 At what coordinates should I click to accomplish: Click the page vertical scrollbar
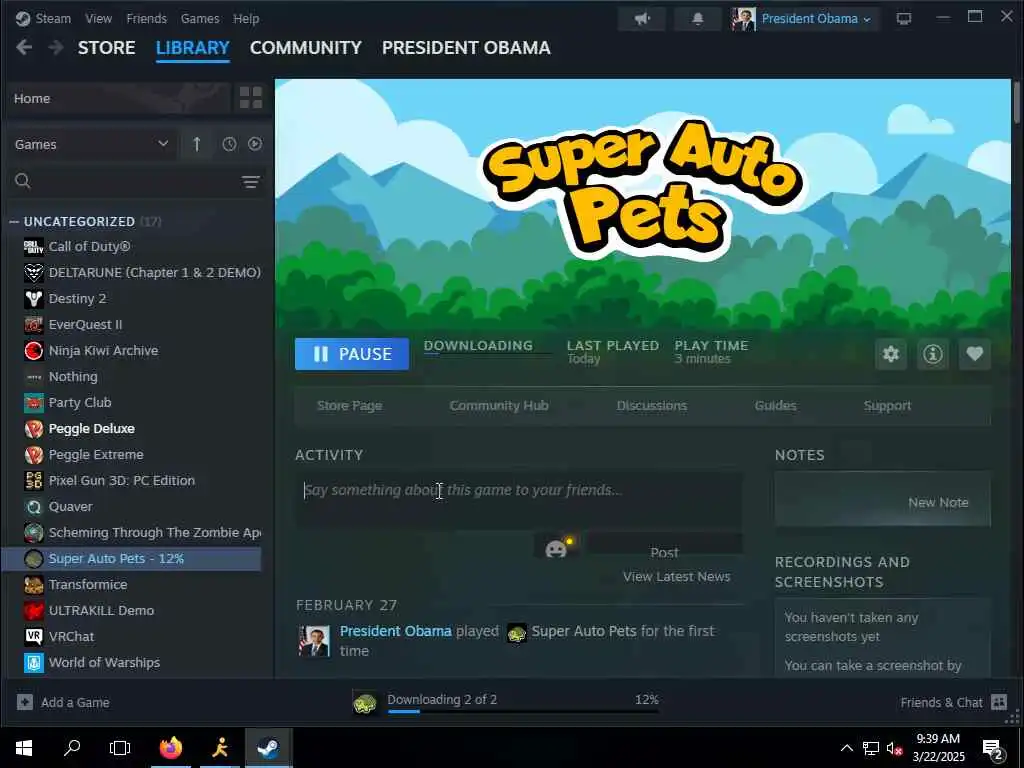tap(1016, 101)
